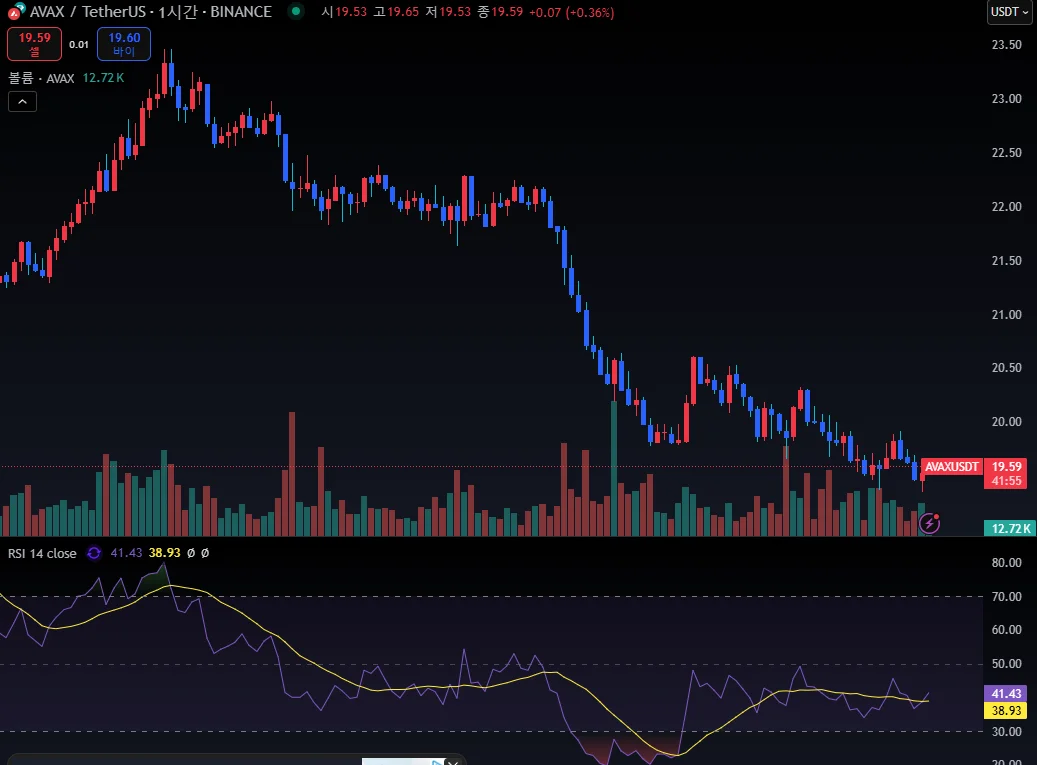This screenshot has width=1037, height=765.
Task: Click the 12.72 K volume scale label
Action: point(1010,528)
